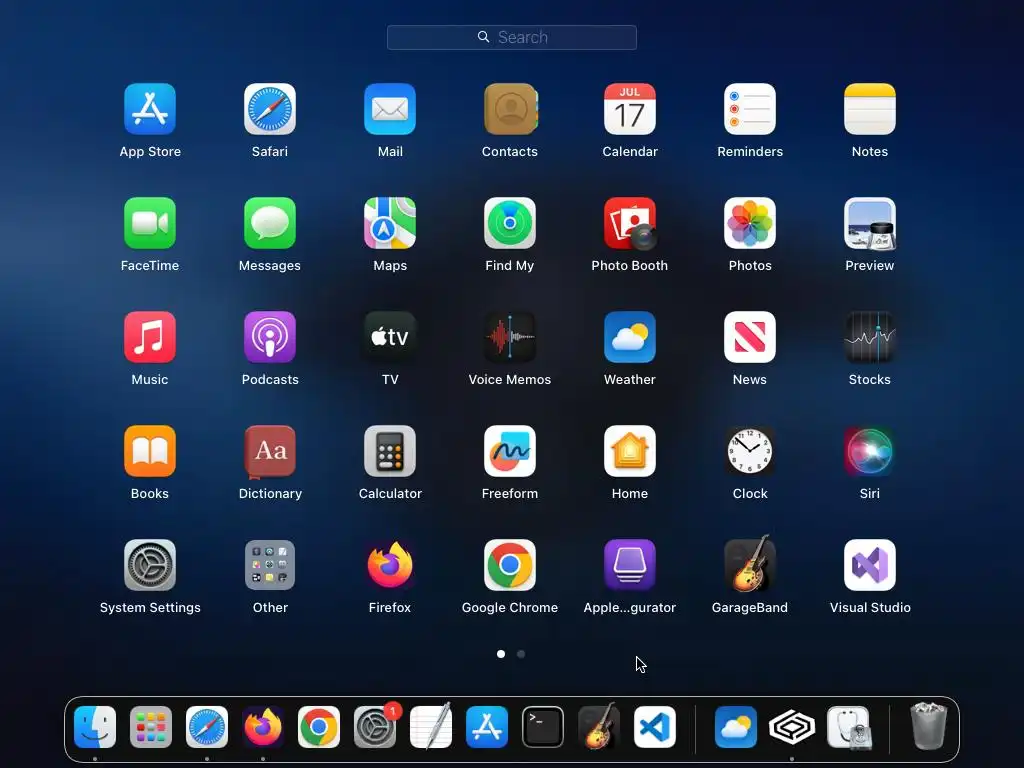The width and height of the screenshot is (1024, 768).
Task: Click the Launchpad Search field
Action: tap(512, 37)
